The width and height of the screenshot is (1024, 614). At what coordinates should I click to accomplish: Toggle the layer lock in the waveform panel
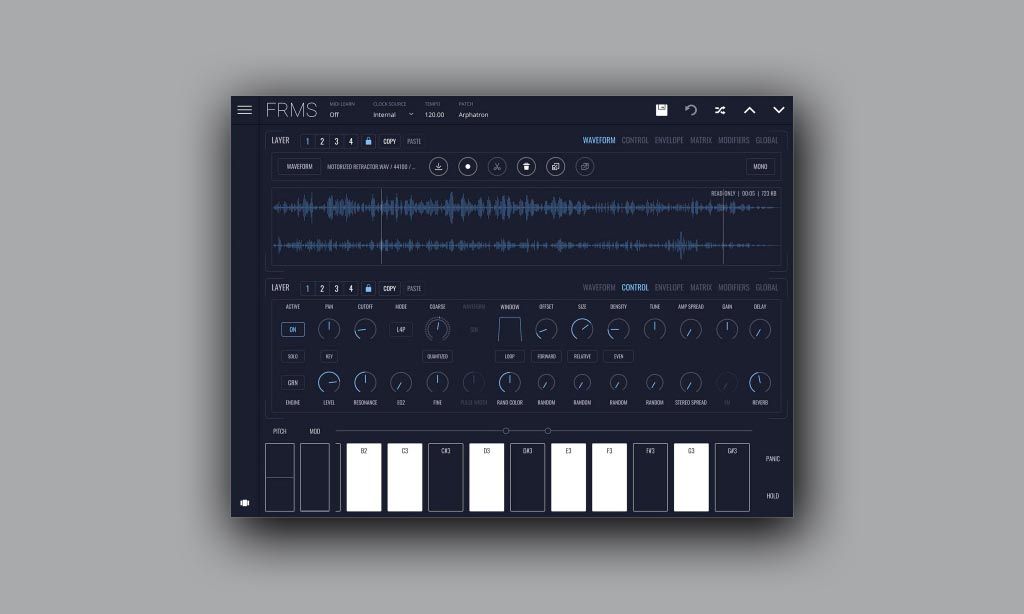click(368, 141)
